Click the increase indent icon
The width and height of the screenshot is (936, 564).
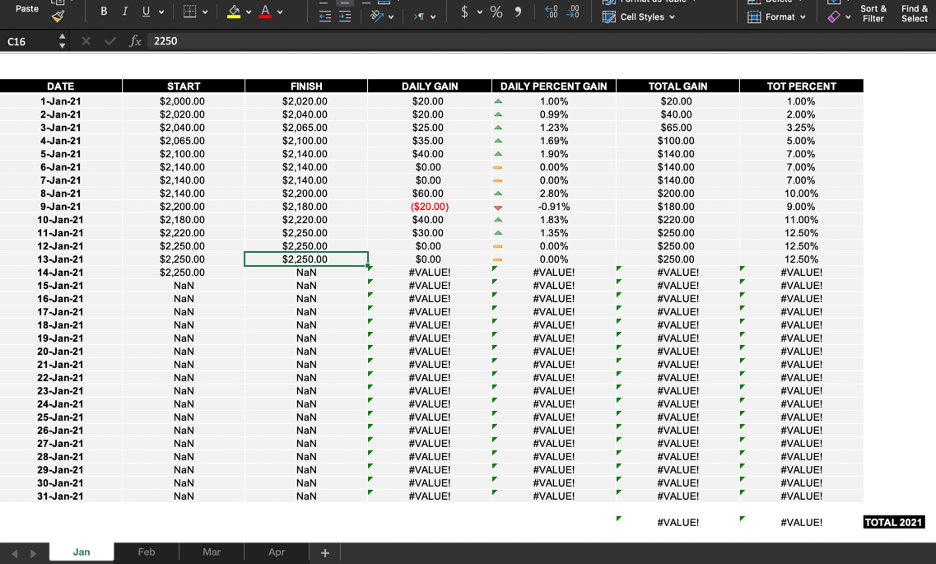[x=345, y=17]
